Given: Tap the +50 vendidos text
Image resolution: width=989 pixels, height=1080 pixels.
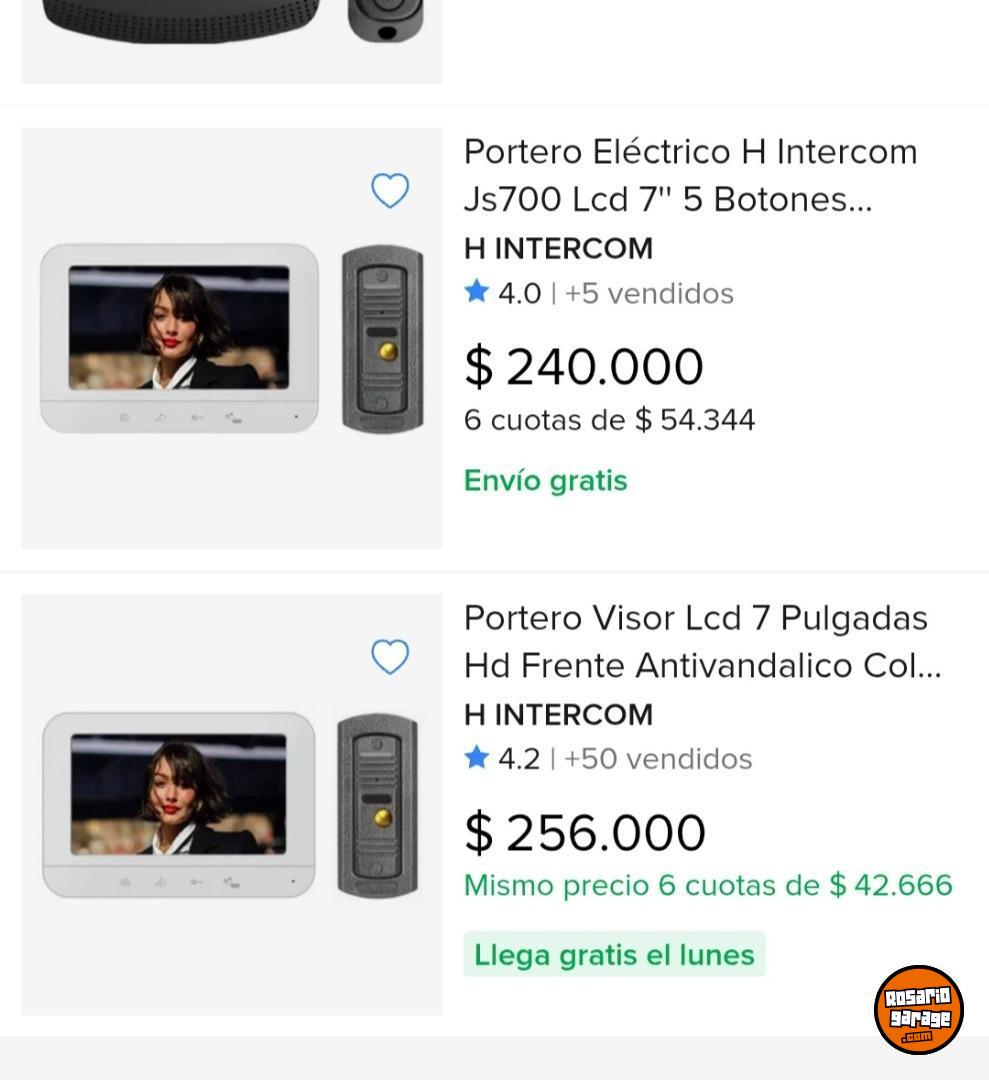Looking at the screenshot, I should tap(658, 759).
